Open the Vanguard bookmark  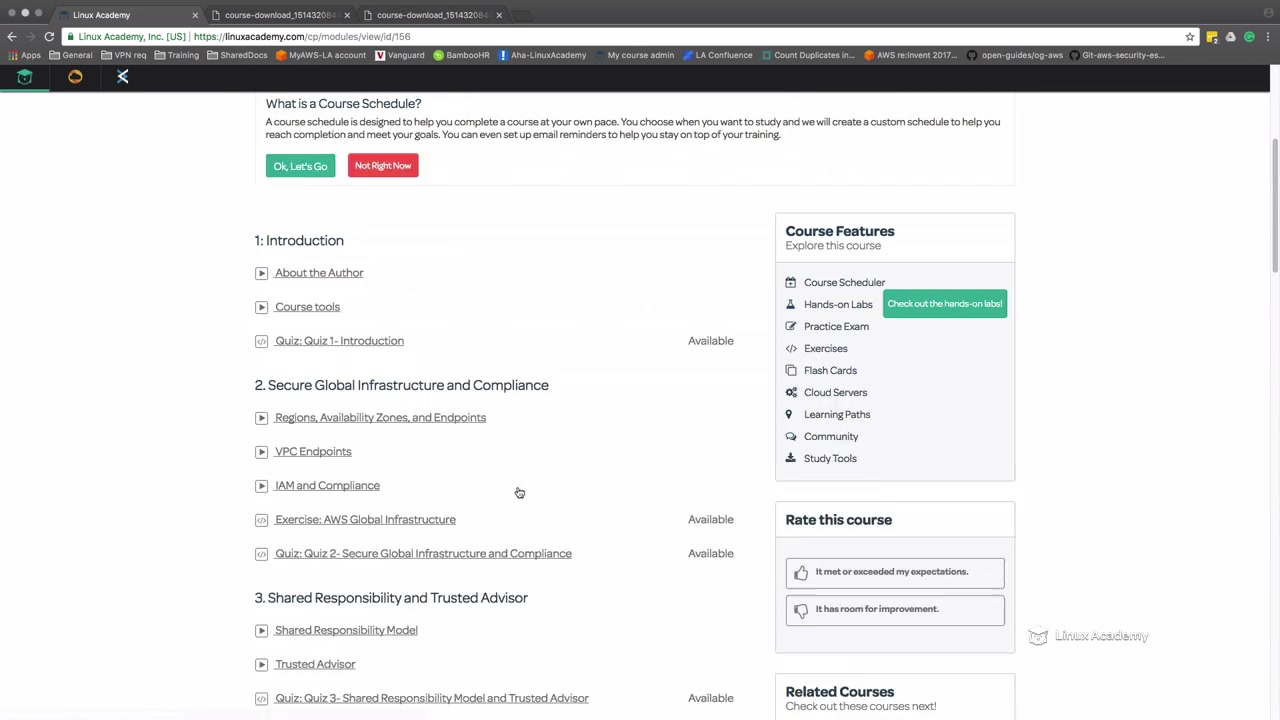pyautogui.click(x=400, y=55)
